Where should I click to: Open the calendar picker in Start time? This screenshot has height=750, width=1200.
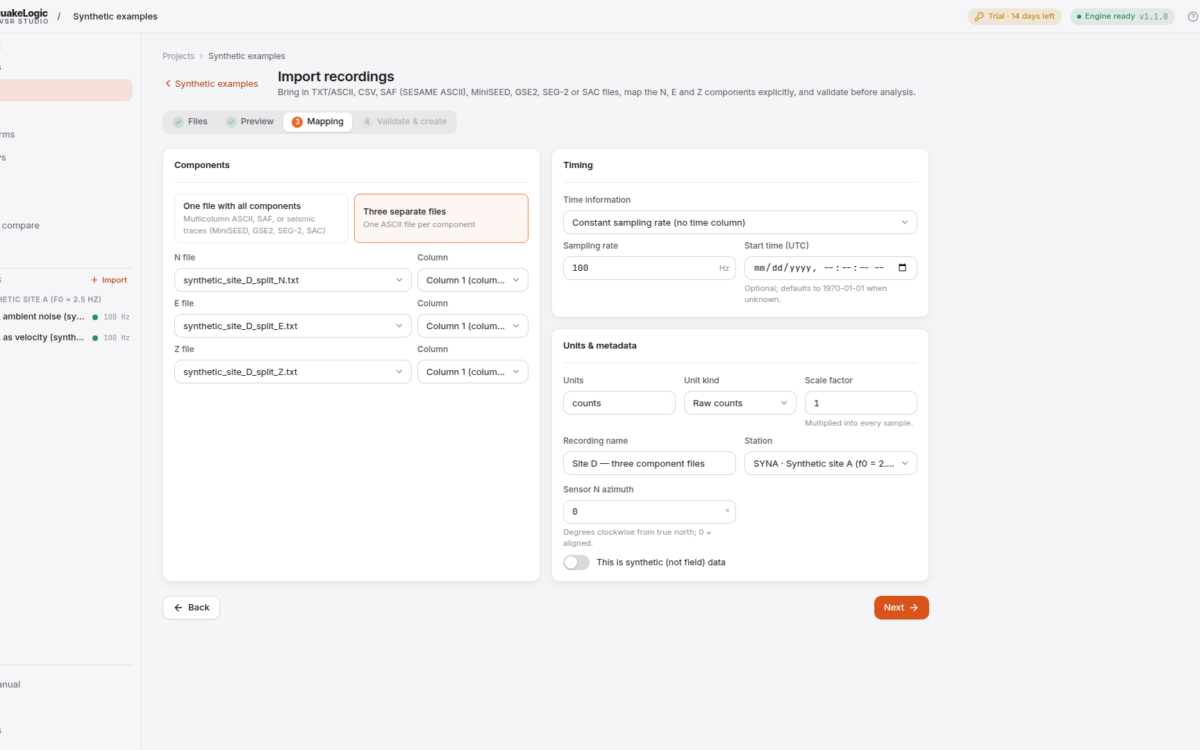click(x=902, y=268)
